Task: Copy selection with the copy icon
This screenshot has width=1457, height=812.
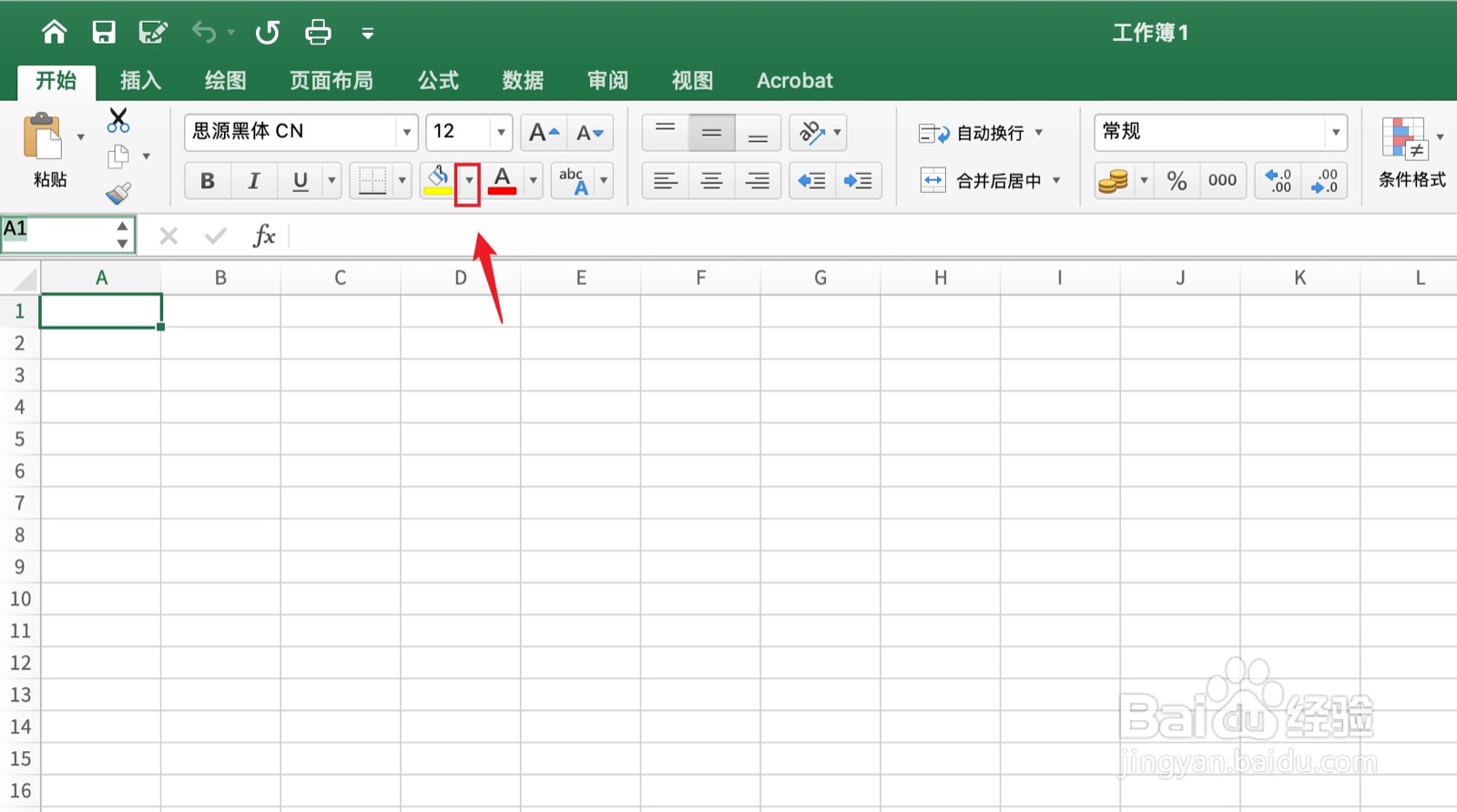Action: pos(118,157)
